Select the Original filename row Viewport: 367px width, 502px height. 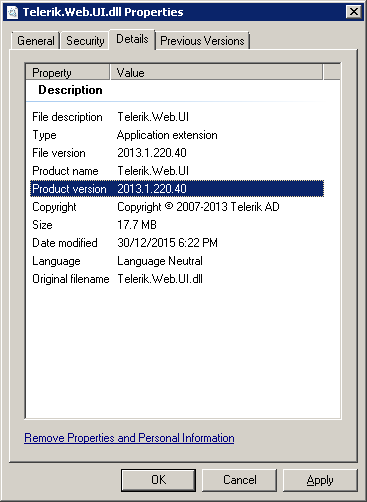click(177, 279)
